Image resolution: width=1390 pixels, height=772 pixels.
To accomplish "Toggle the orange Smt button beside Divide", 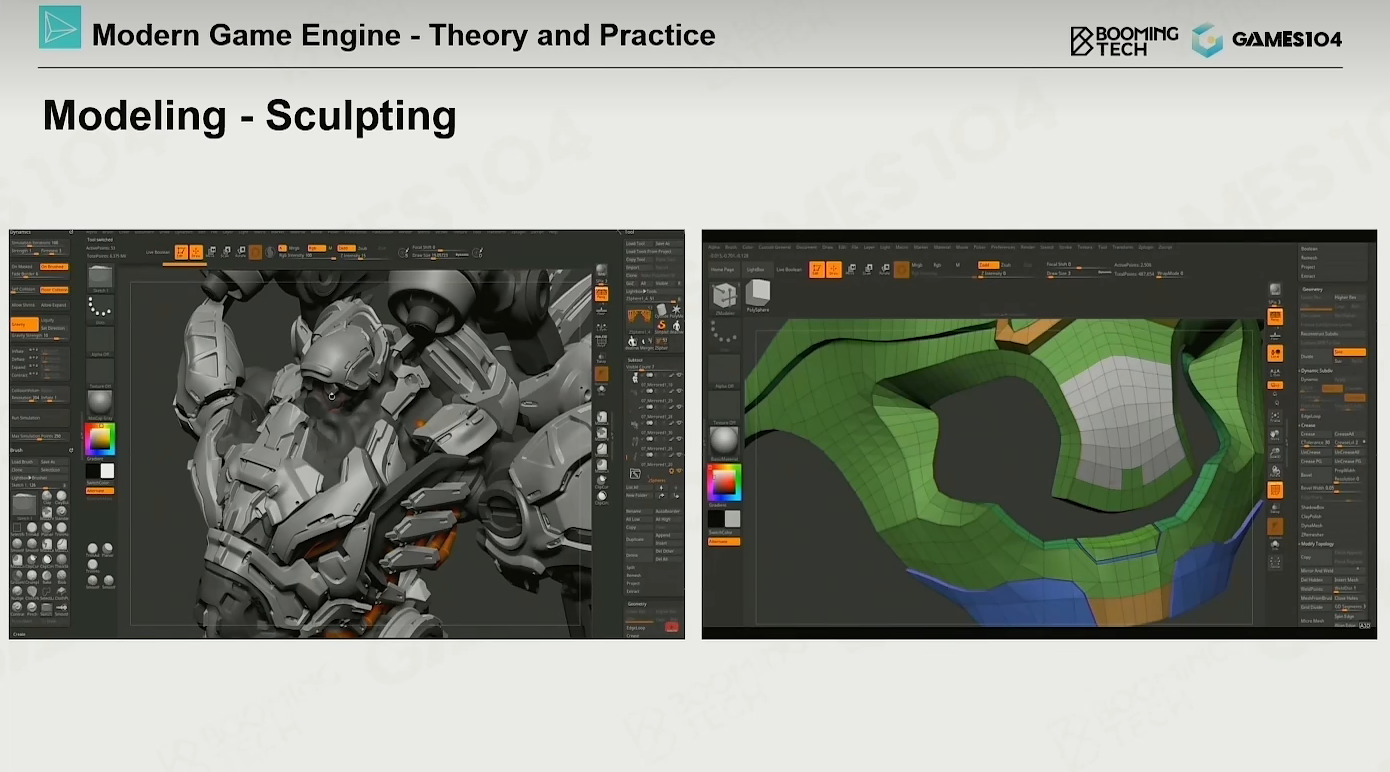I will [x=1349, y=352].
